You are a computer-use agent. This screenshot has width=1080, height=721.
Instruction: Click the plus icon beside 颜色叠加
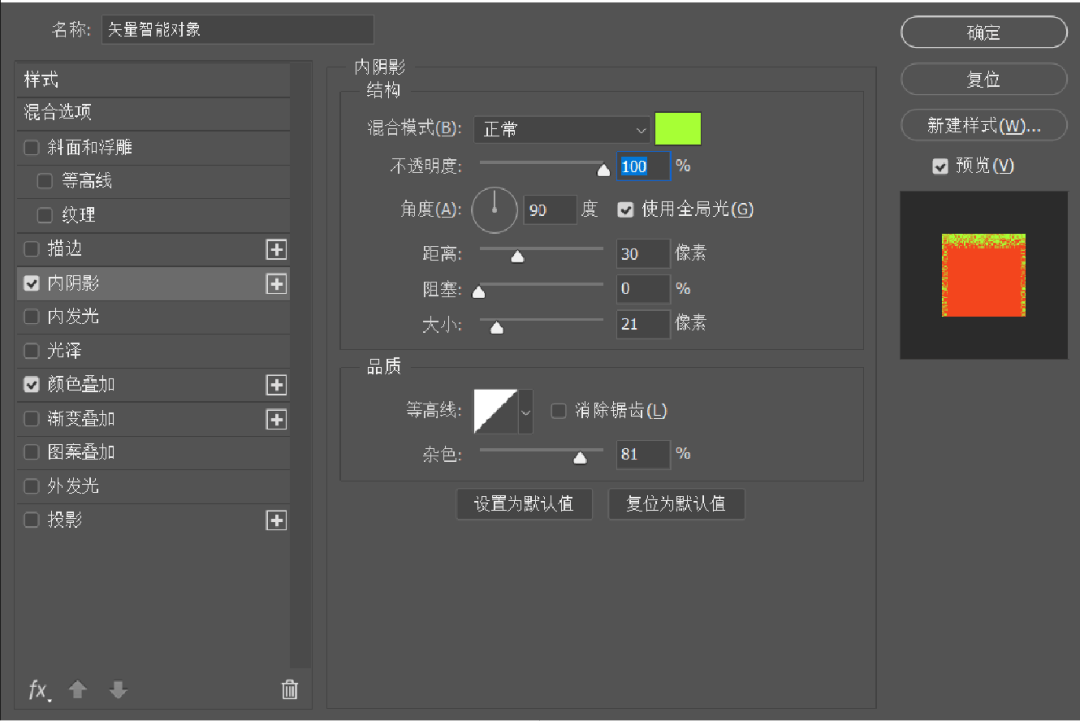point(276,385)
